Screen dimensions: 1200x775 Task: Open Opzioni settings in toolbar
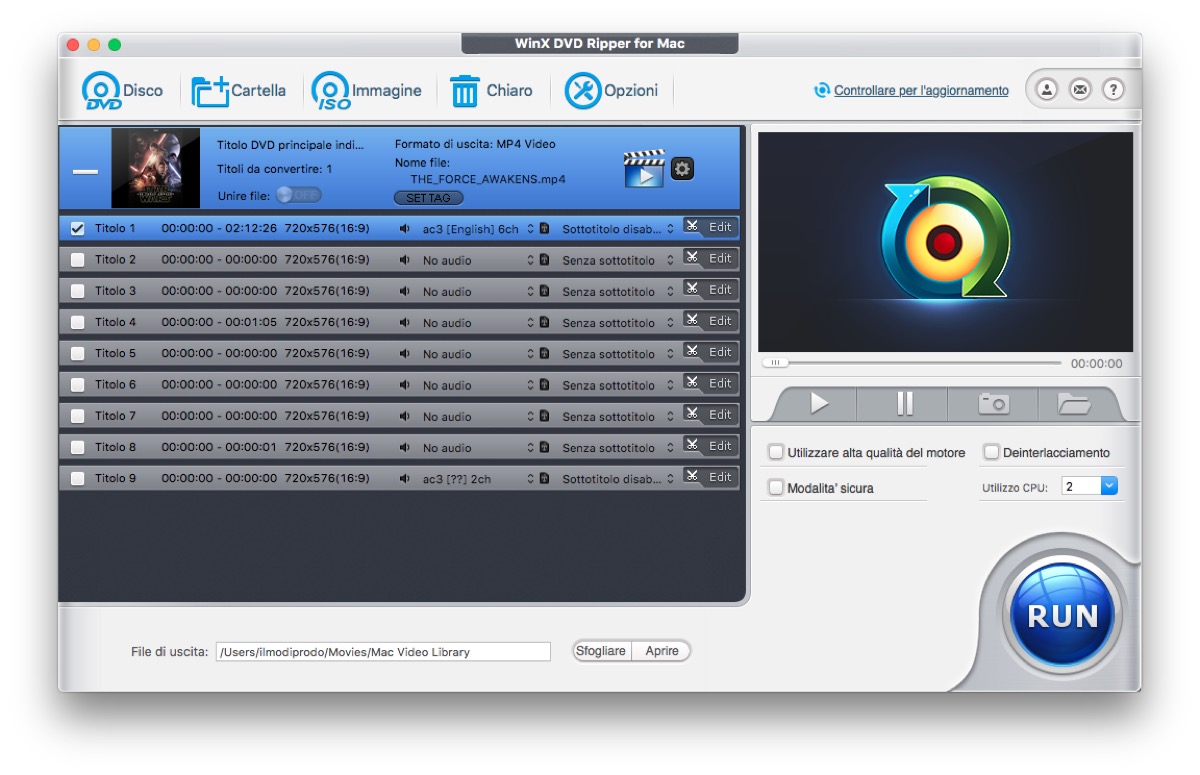(583, 90)
